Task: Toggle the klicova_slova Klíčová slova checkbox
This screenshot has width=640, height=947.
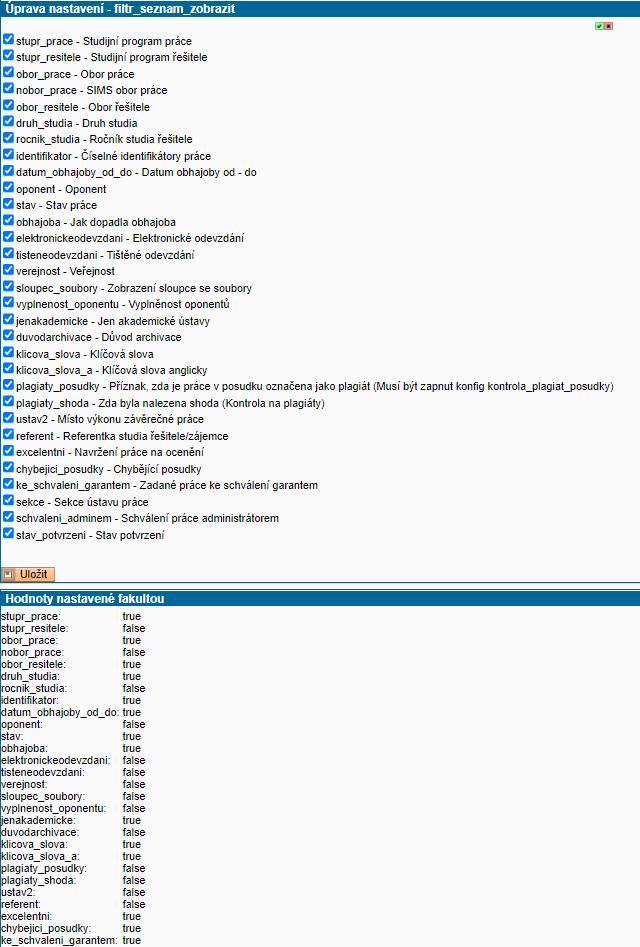Action: click(x=8, y=353)
